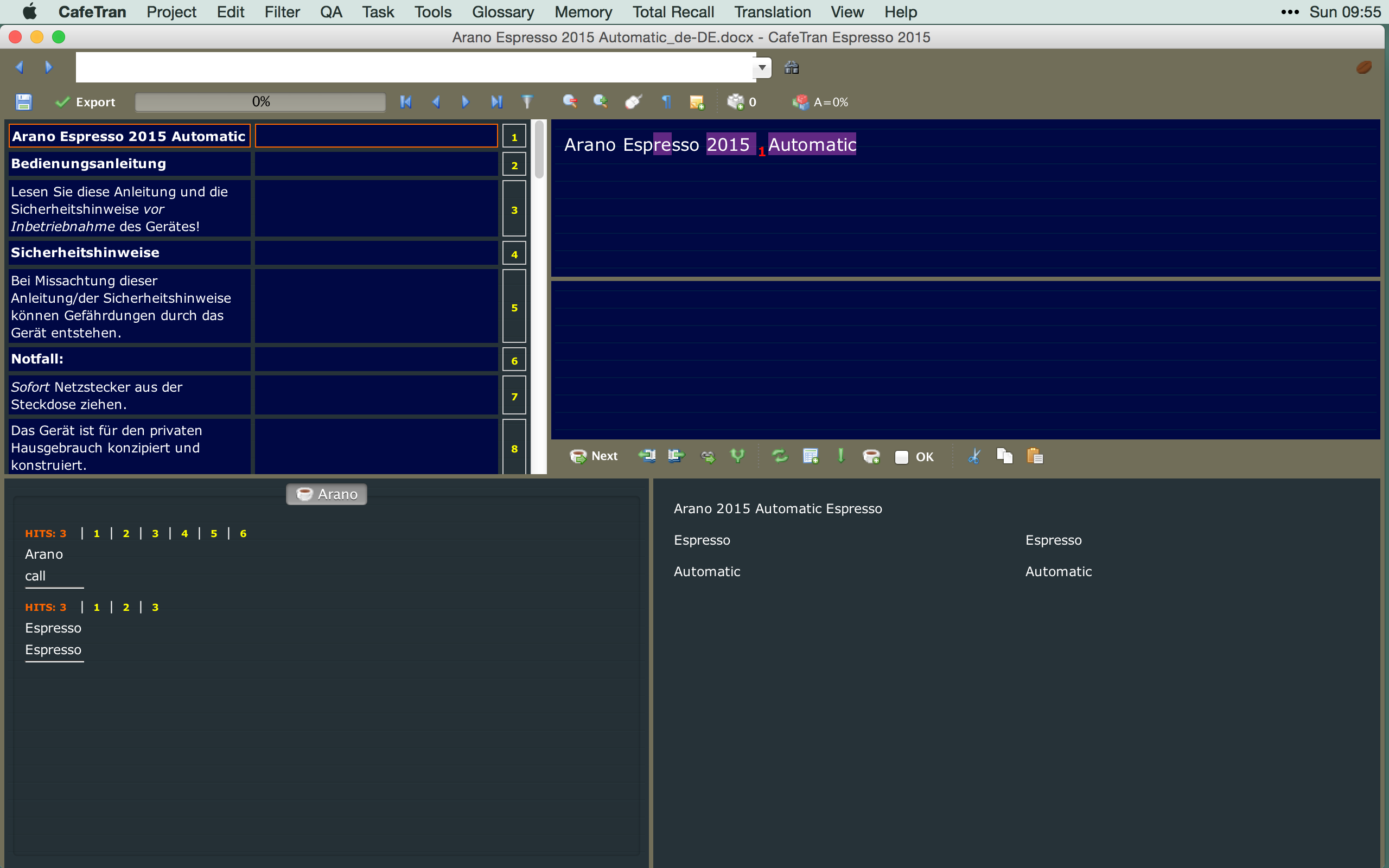Click the funnel filter icon
The image size is (1389, 868).
click(527, 102)
